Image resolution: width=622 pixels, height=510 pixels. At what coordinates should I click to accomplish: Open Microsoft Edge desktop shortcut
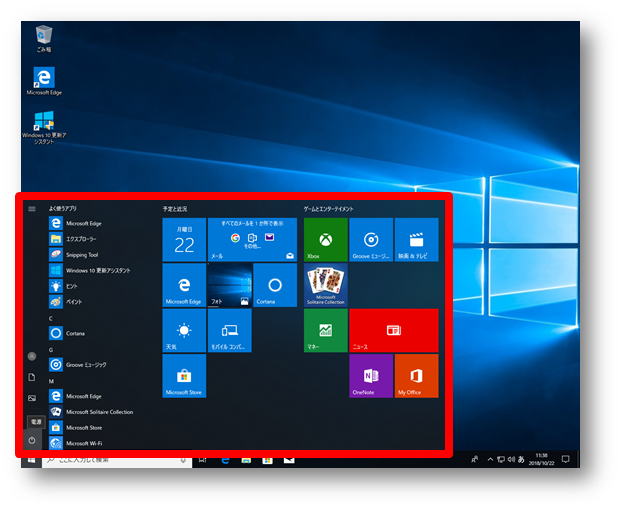(x=44, y=81)
